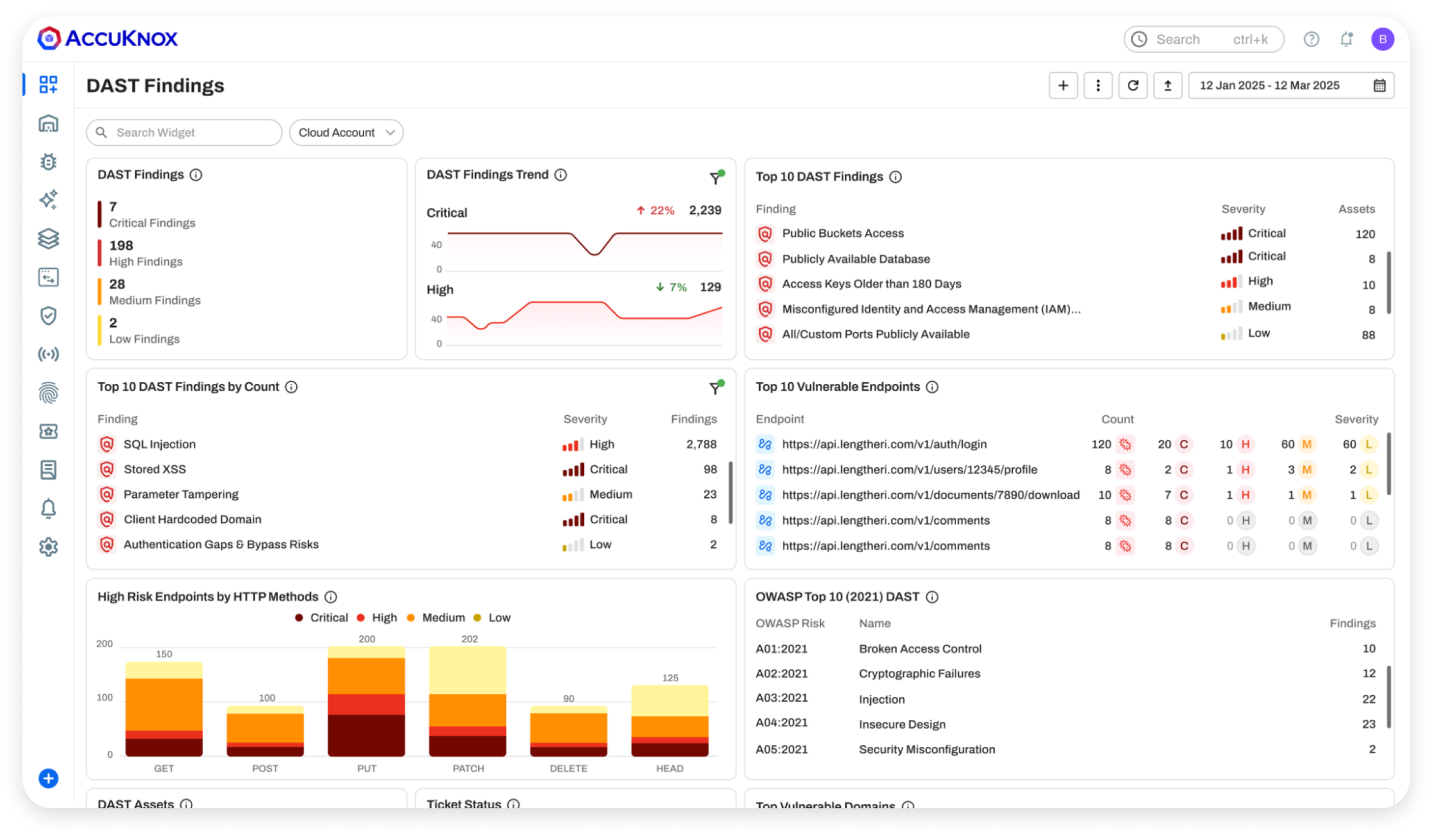Click the AccuKnox logo
1433x837 pixels.
click(109, 38)
